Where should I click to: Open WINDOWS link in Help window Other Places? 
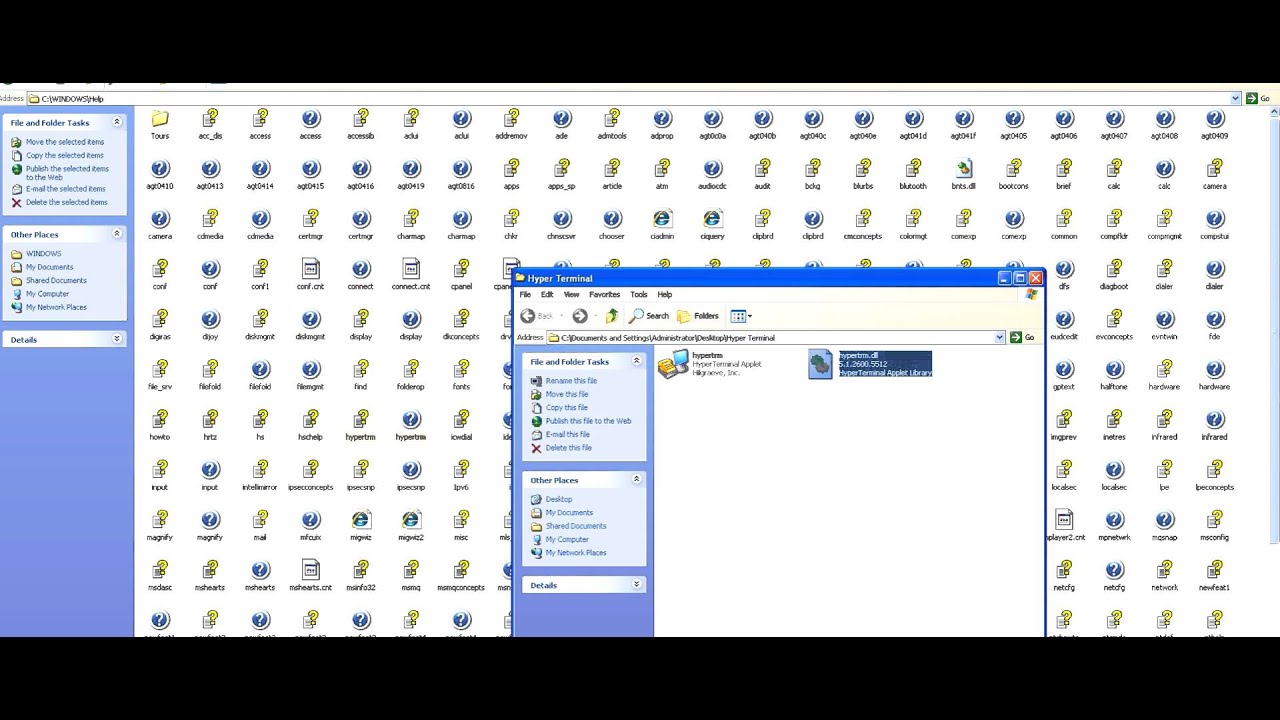pyautogui.click(x=43, y=254)
